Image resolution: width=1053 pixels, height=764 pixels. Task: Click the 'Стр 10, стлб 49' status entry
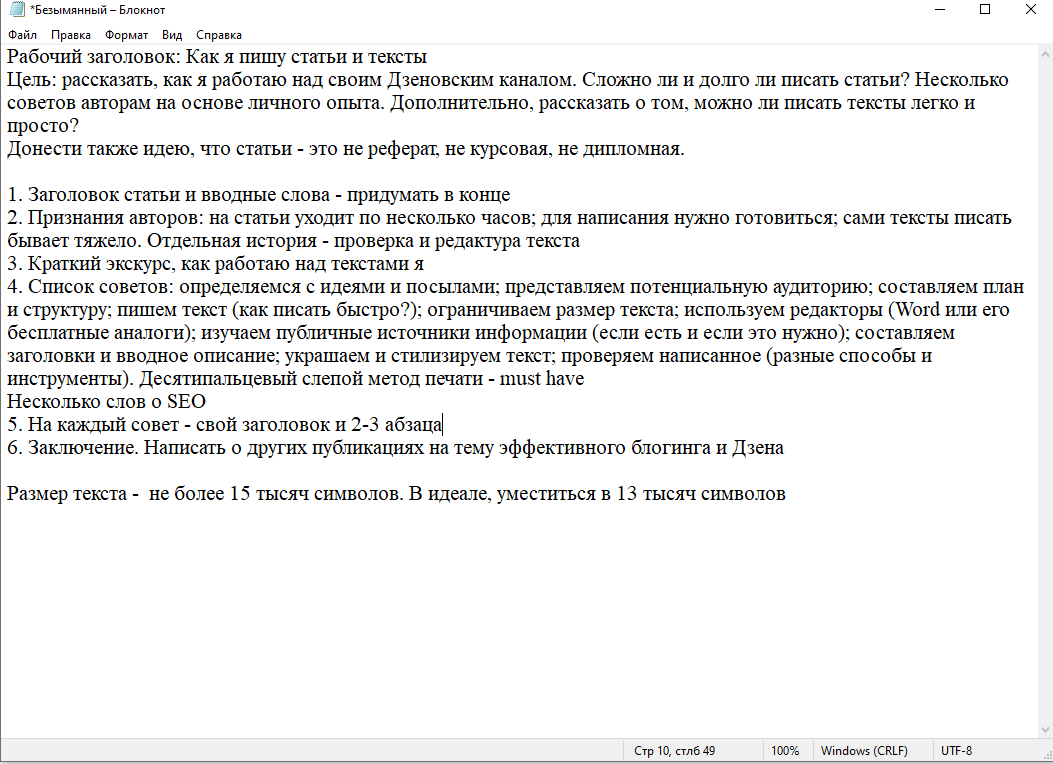[674, 751]
